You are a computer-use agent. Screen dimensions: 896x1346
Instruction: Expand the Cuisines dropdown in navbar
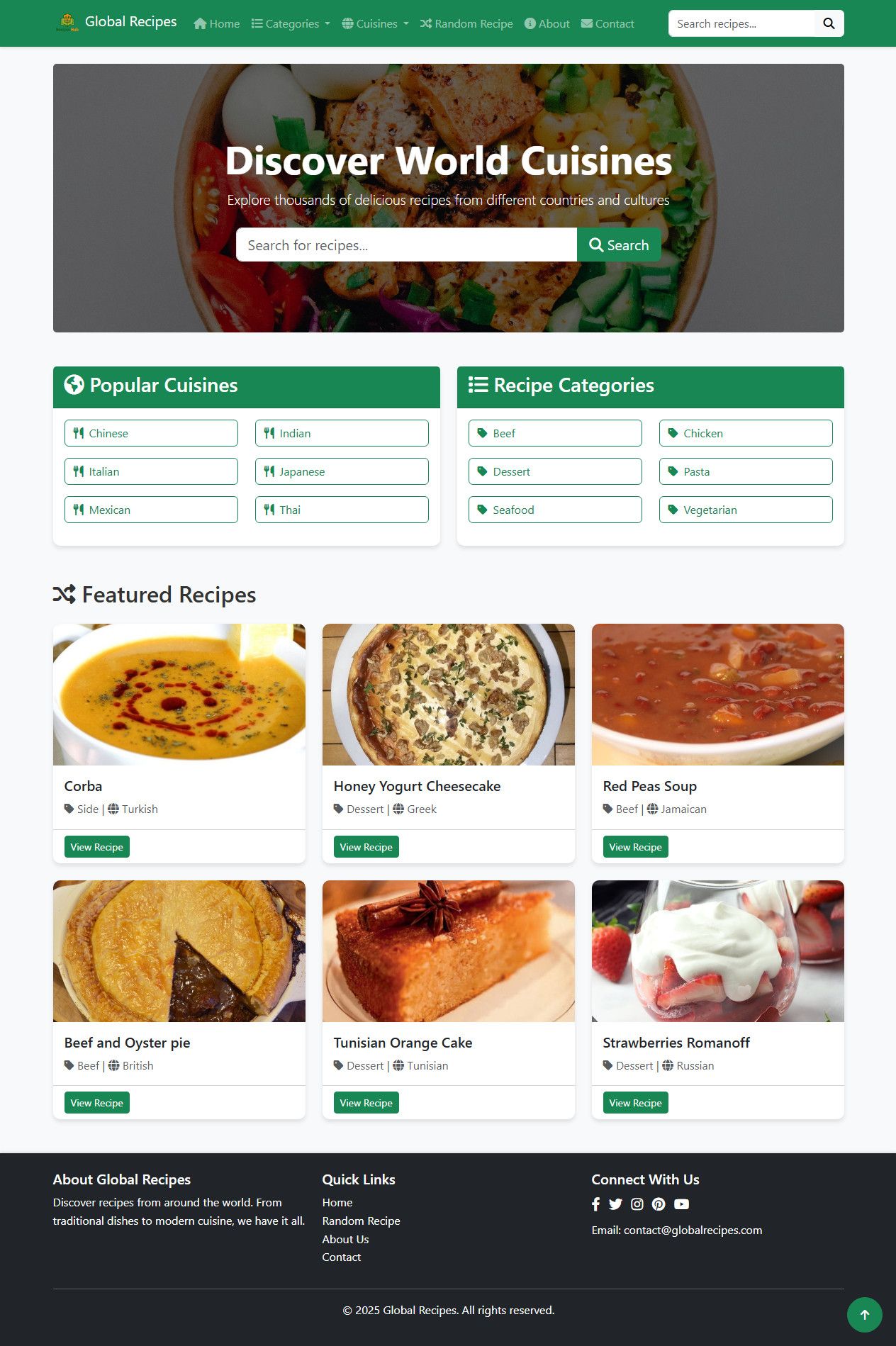(375, 23)
